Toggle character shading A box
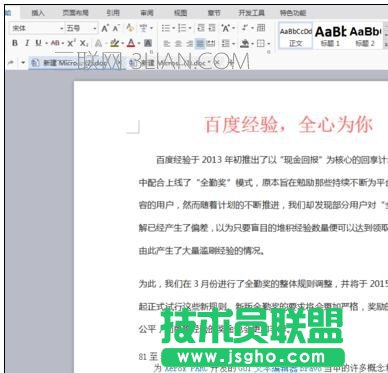This screenshot has height=373, width=388. point(148,43)
